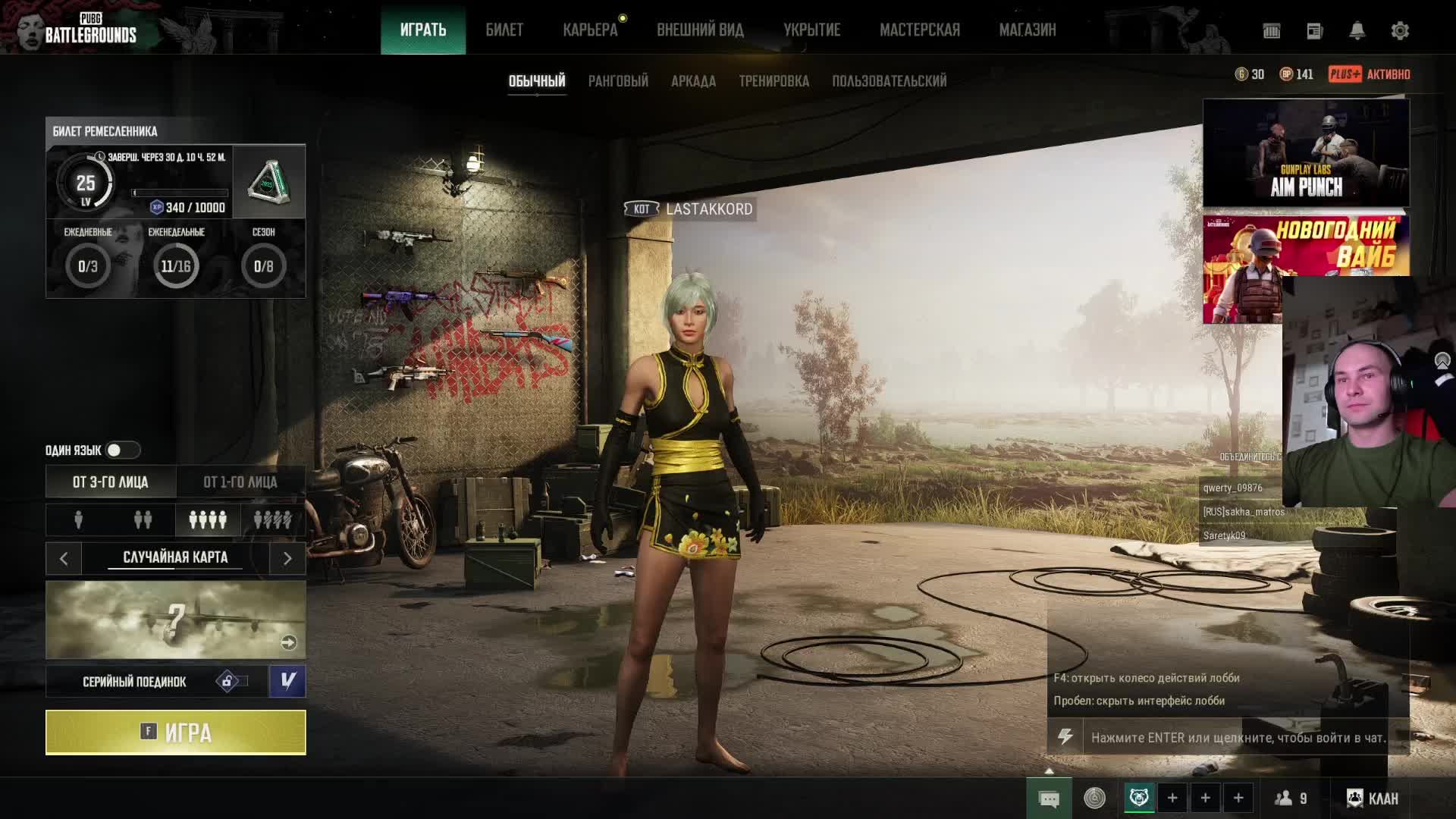The height and width of the screenshot is (819, 1456).
Task: Open settings gear icon
Action: 1400,30
